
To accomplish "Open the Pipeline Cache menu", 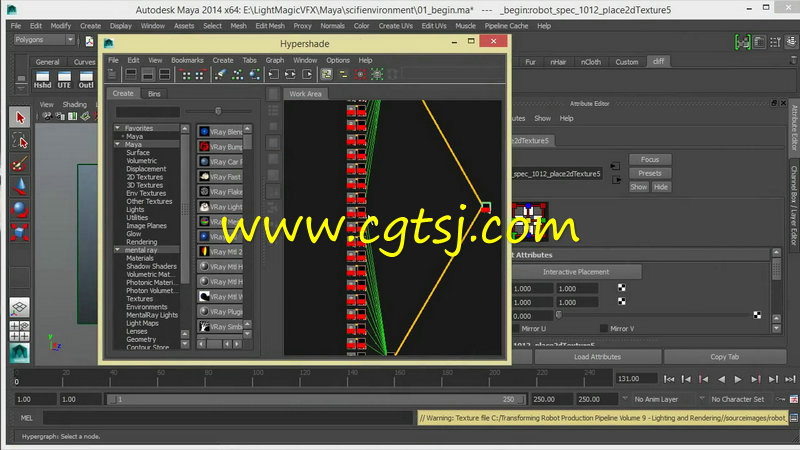I will point(506,26).
